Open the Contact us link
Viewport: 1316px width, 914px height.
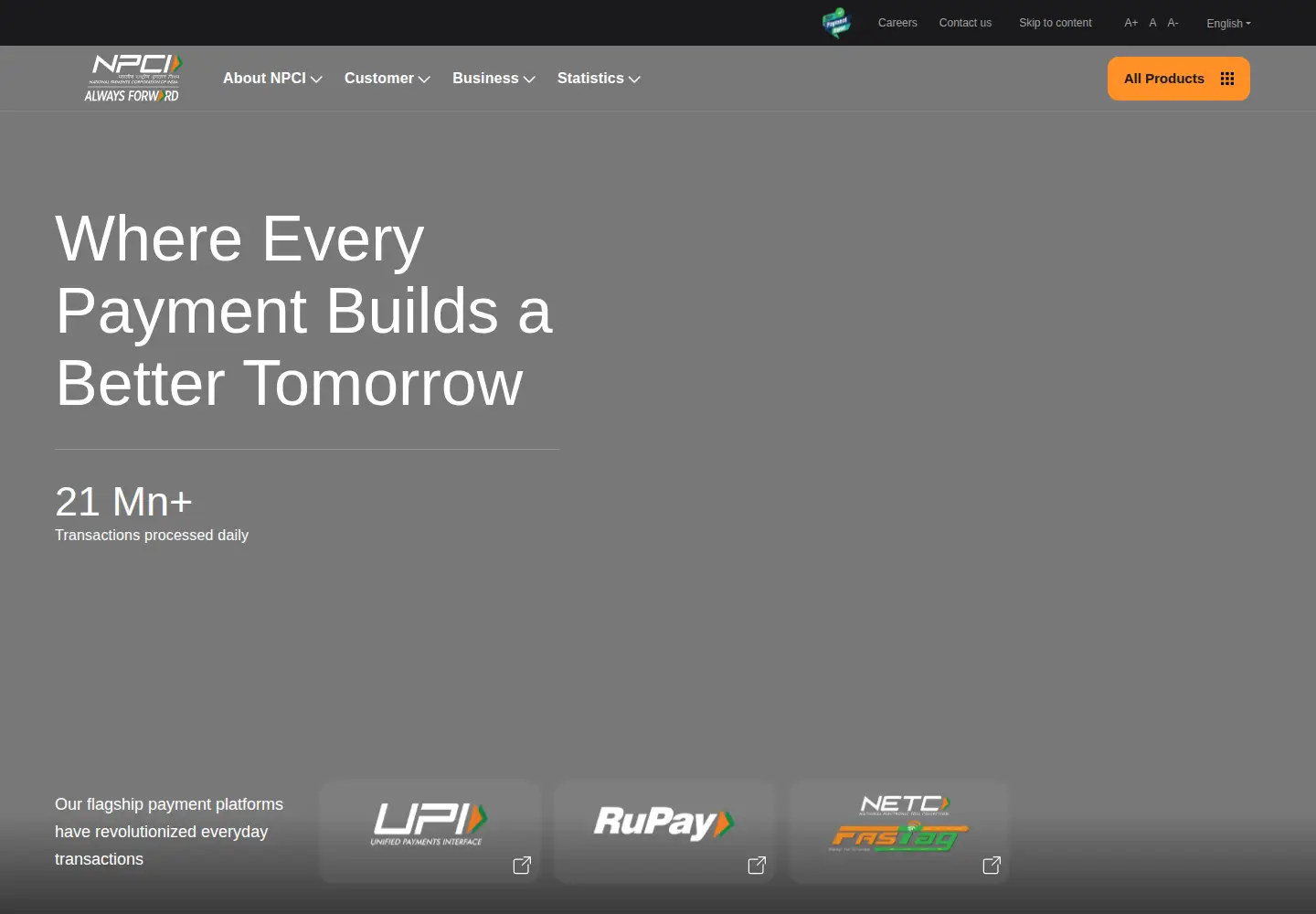tap(965, 23)
